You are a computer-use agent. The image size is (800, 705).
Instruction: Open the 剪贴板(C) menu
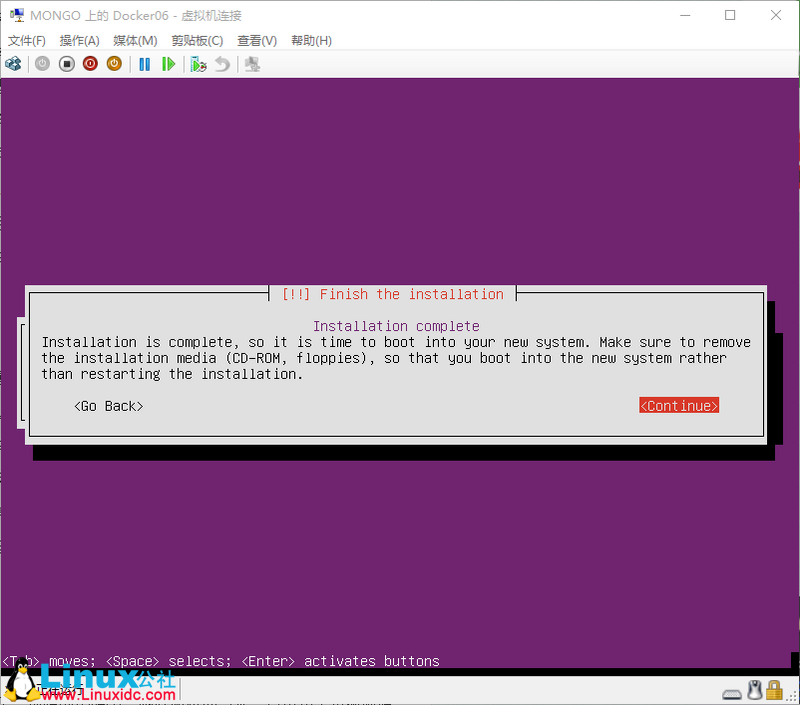196,40
